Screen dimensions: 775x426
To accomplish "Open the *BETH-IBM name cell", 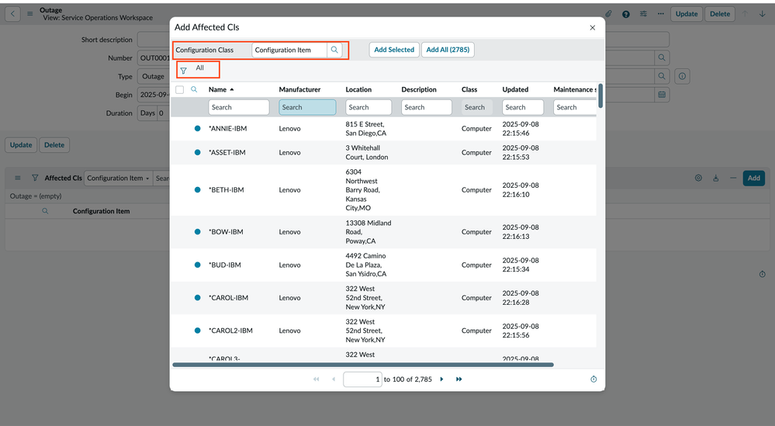I will pos(226,190).
